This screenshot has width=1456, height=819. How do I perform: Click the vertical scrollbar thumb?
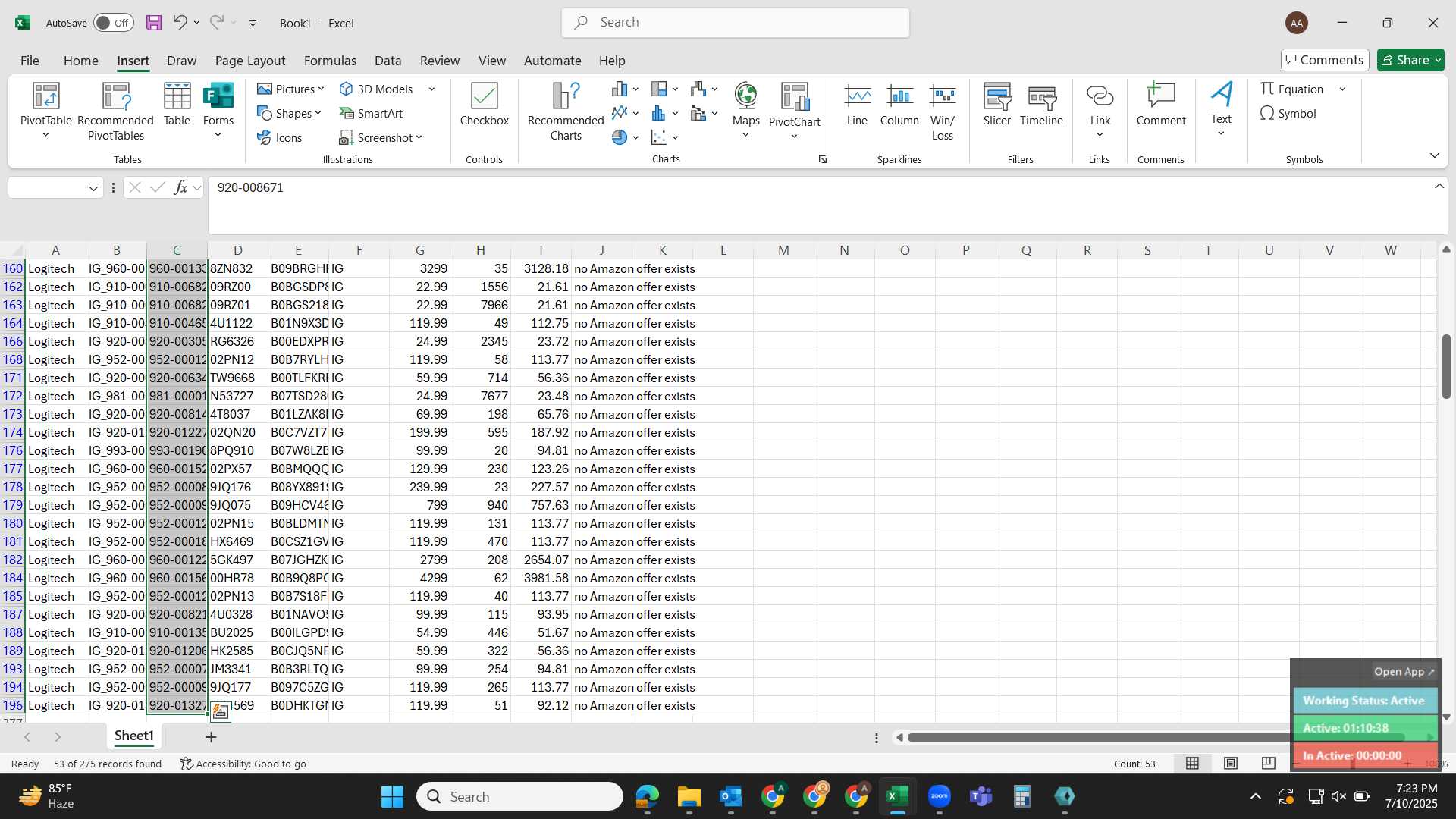(x=1446, y=366)
